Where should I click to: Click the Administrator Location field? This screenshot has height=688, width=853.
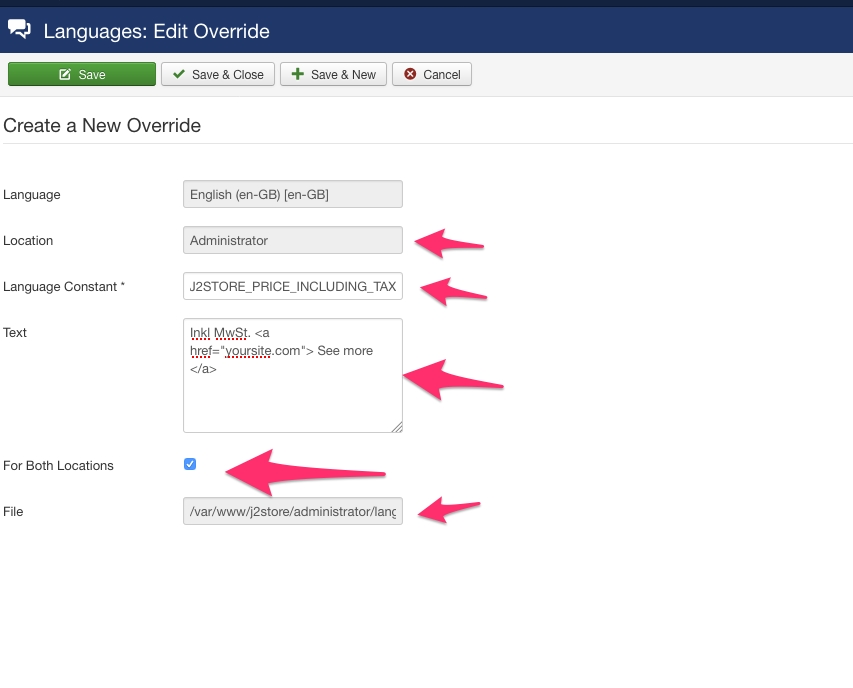tap(293, 240)
